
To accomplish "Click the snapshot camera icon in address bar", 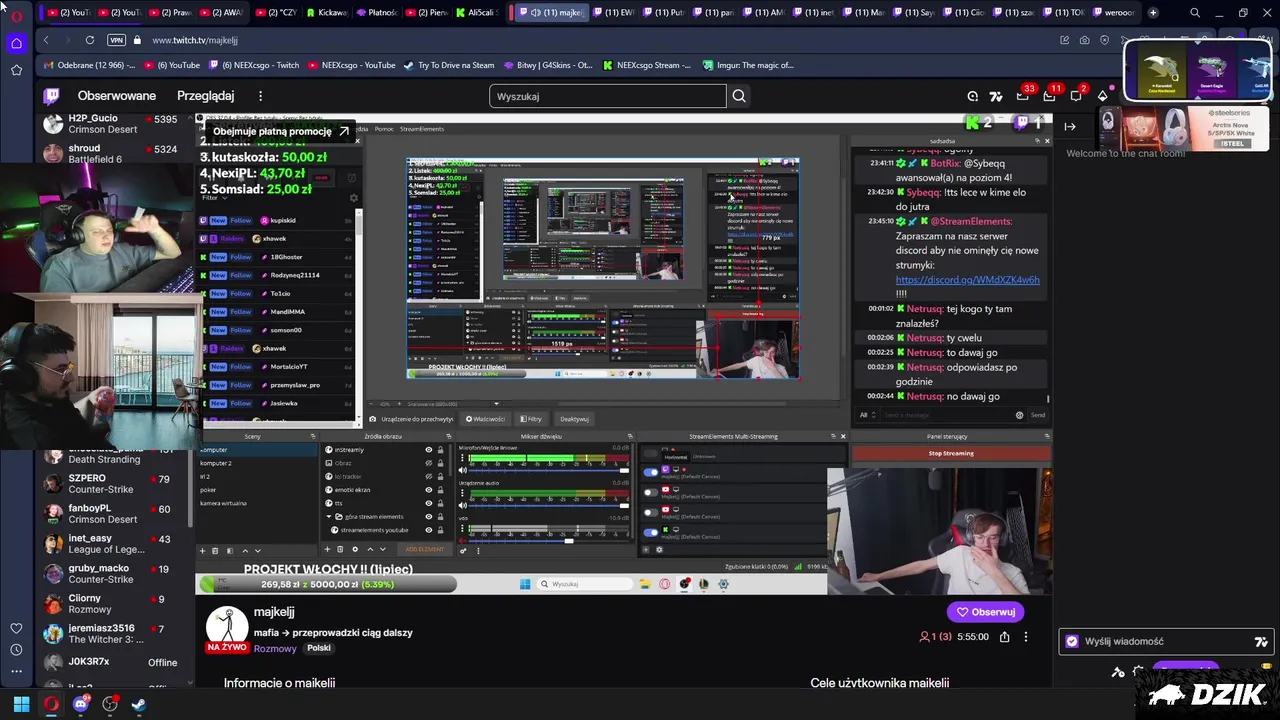I will (1085, 40).
